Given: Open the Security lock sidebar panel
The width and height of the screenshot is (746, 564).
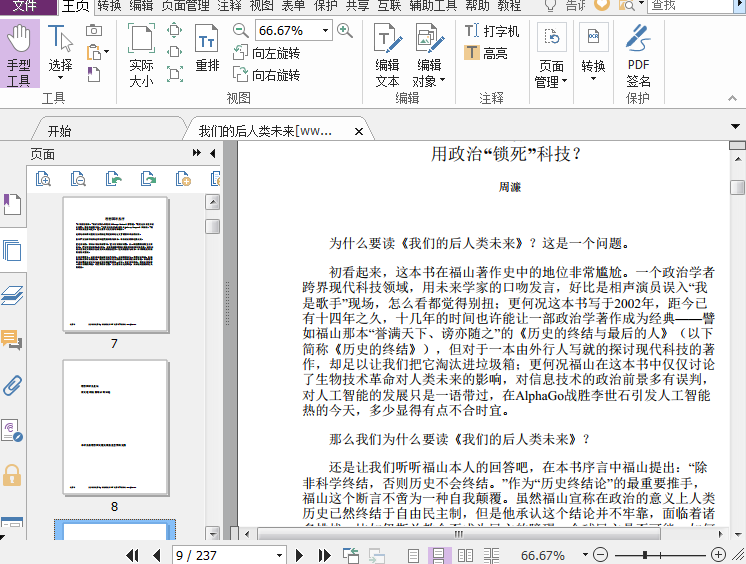Looking at the screenshot, I should point(12,475).
